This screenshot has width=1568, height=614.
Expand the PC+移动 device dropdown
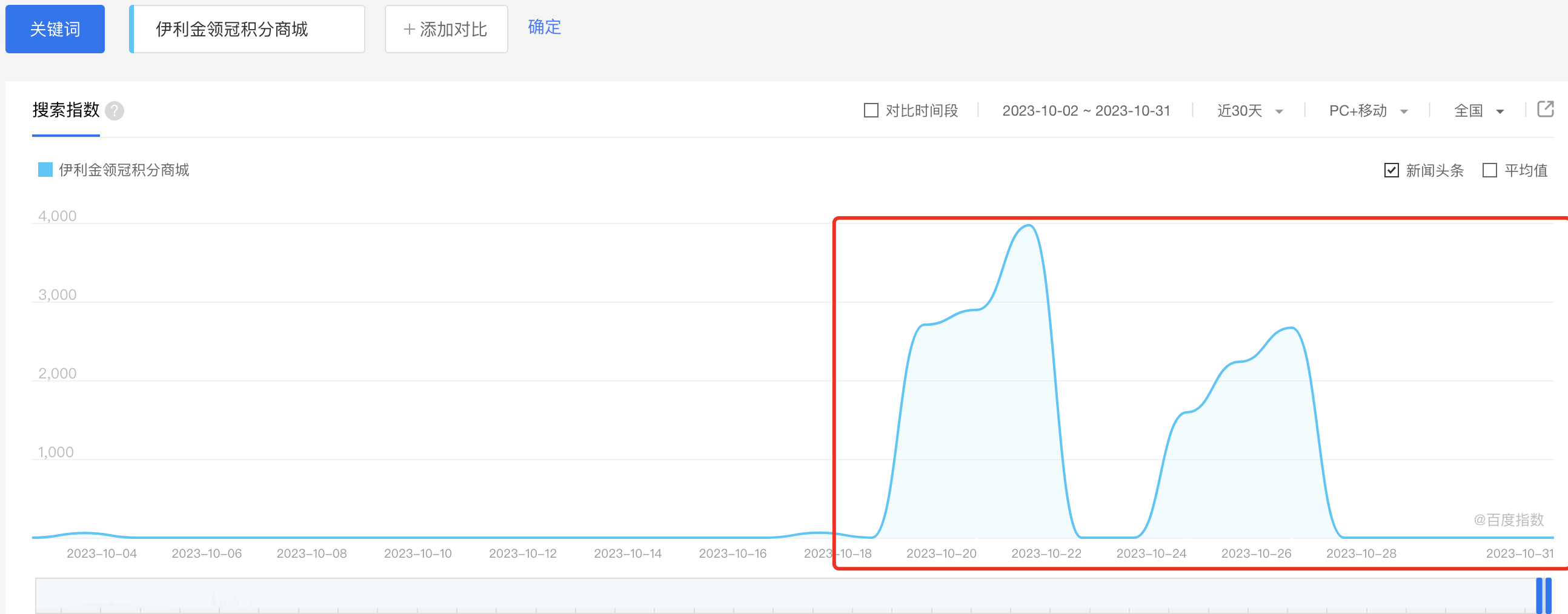(x=1367, y=111)
